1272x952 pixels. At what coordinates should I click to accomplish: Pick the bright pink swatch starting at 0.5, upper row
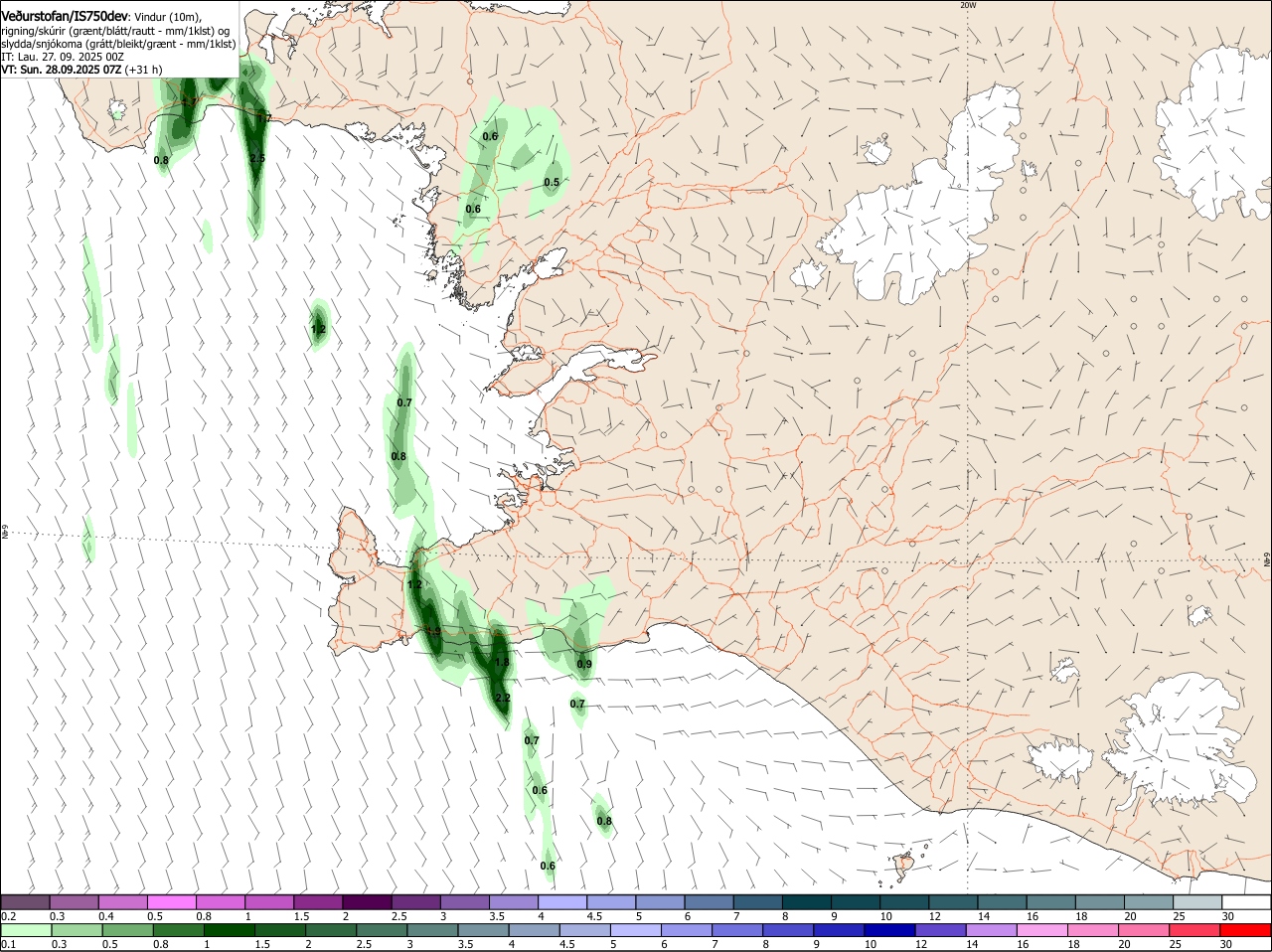pyautogui.click(x=171, y=901)
